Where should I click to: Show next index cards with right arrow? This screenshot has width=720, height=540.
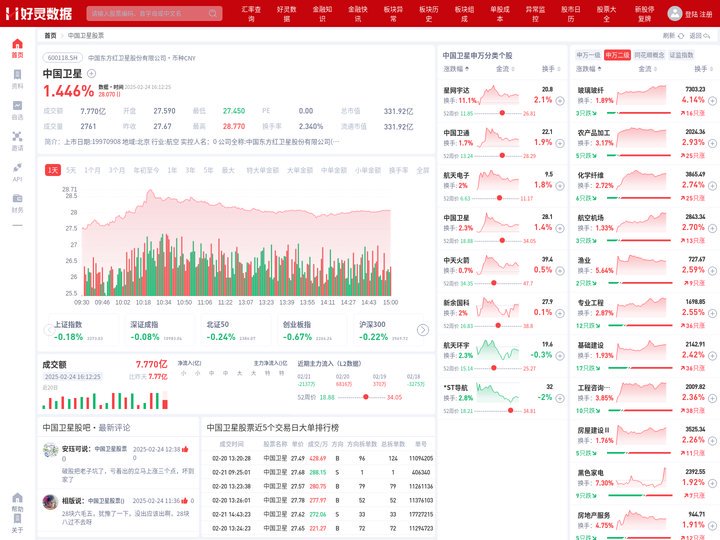423,330
